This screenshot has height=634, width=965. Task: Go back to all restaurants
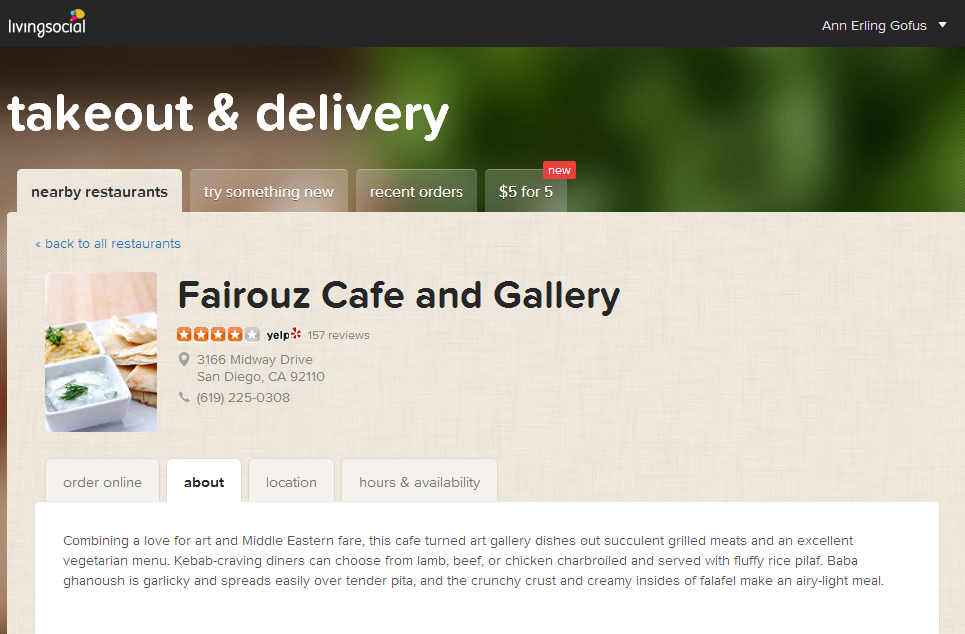(x=108, y=244)
